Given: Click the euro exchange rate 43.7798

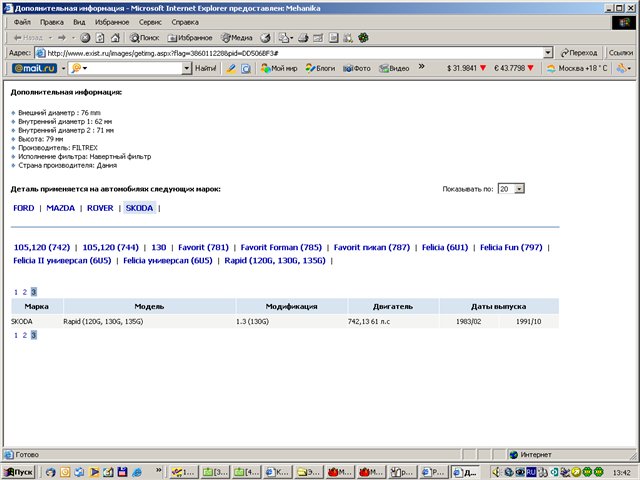Looking at the screenshot, I should (x=514, y=69).
